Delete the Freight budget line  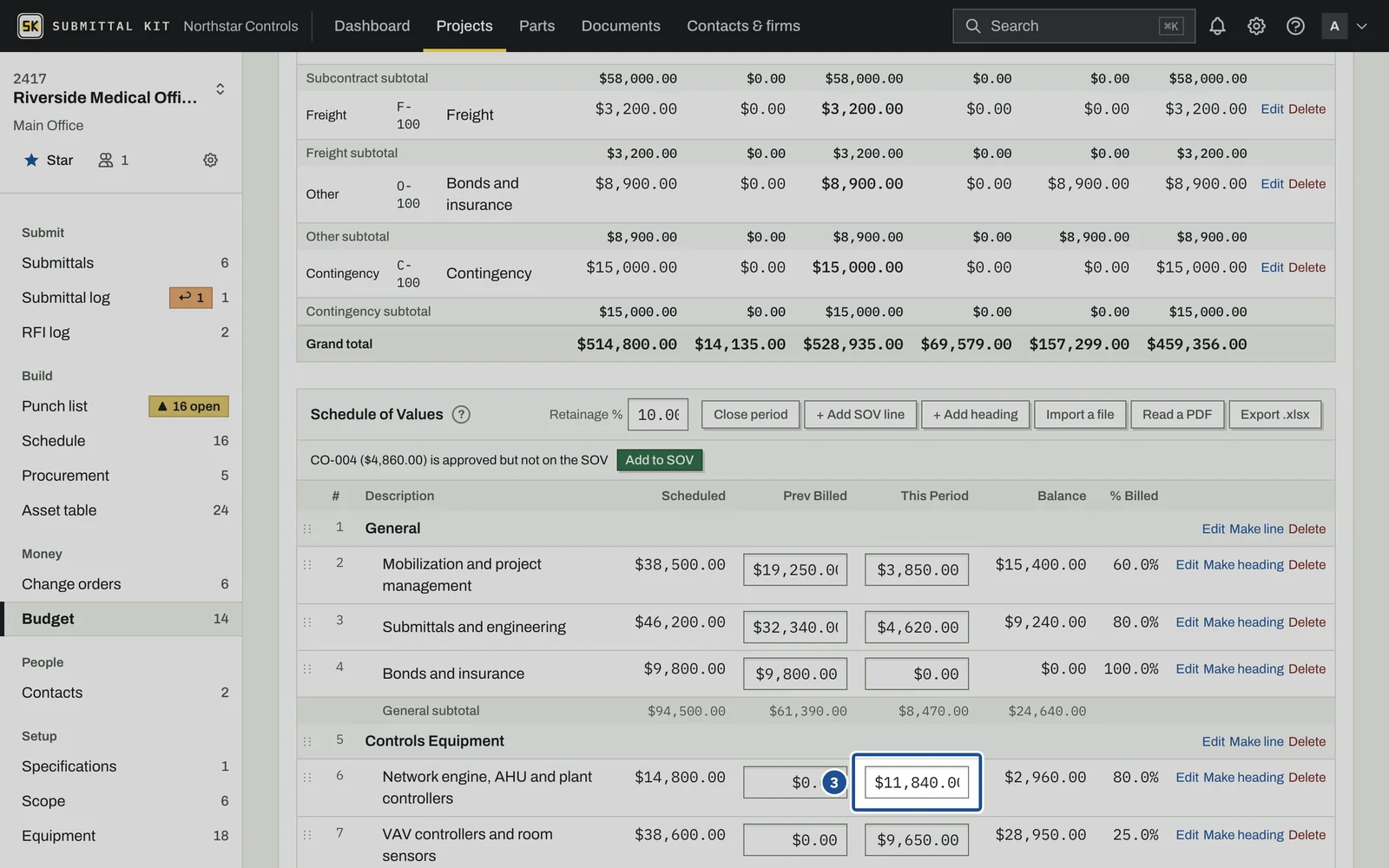[x=1307, y=109]
